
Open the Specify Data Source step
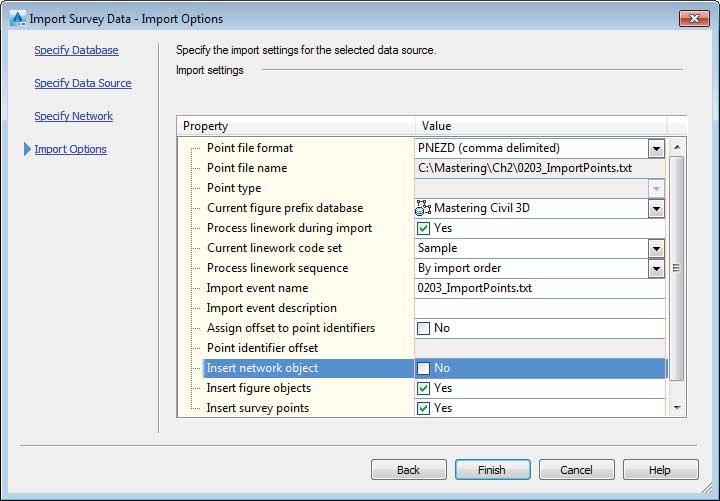pyautogui.click(x=83, y=83)
